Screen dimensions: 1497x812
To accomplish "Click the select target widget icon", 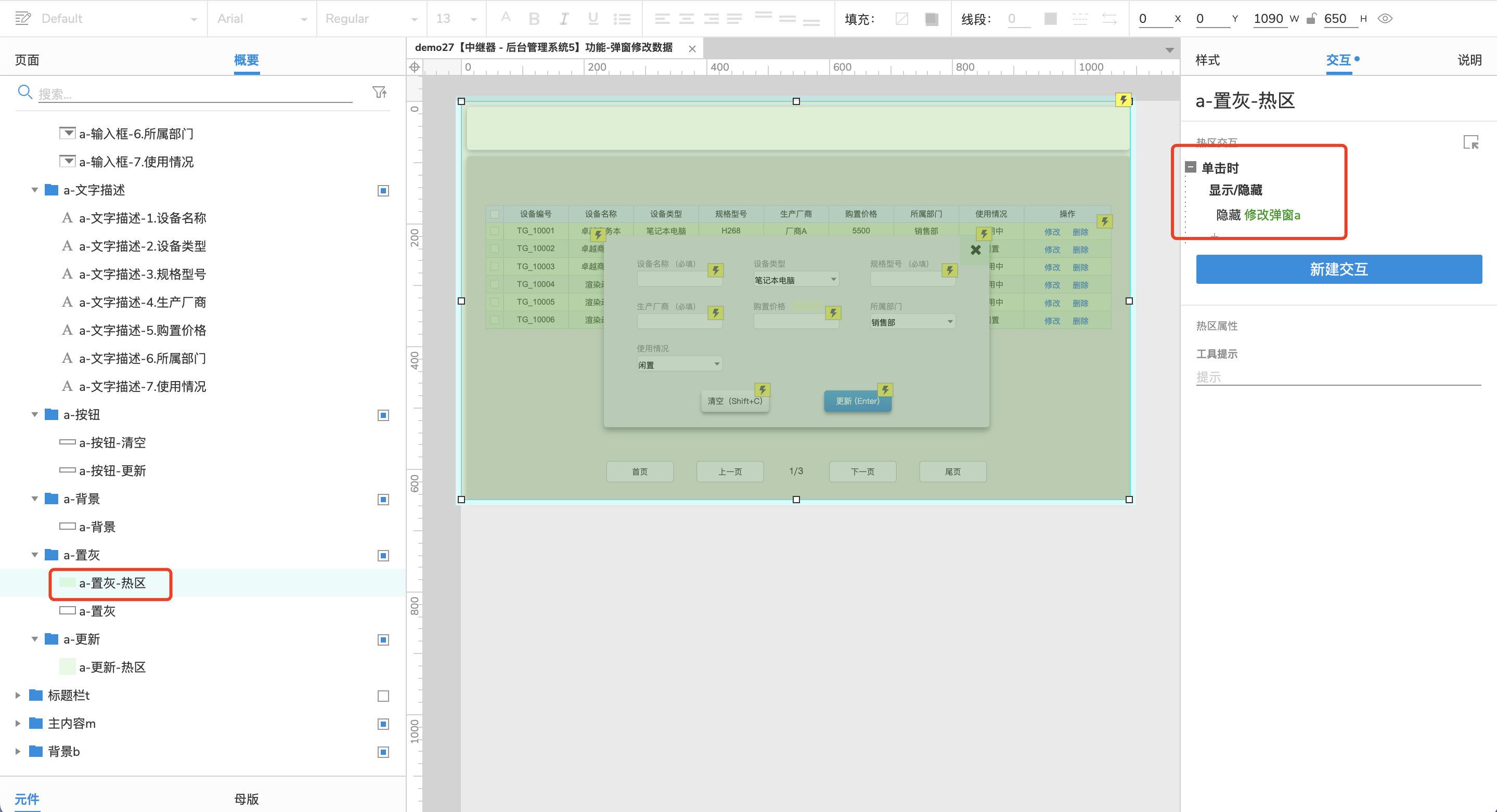I will (x=1470, y=142).
